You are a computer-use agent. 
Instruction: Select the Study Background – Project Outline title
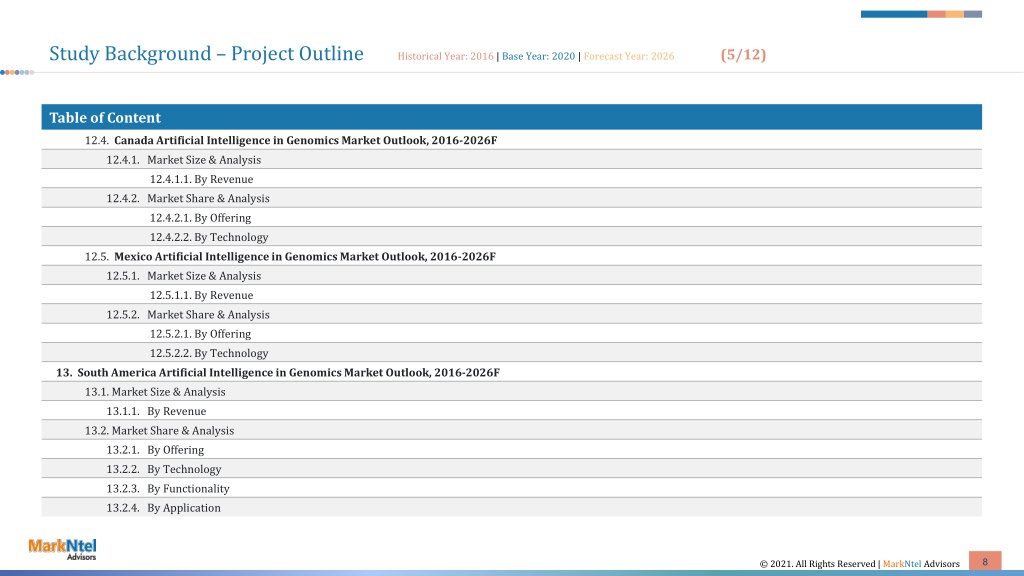(206, 54)
